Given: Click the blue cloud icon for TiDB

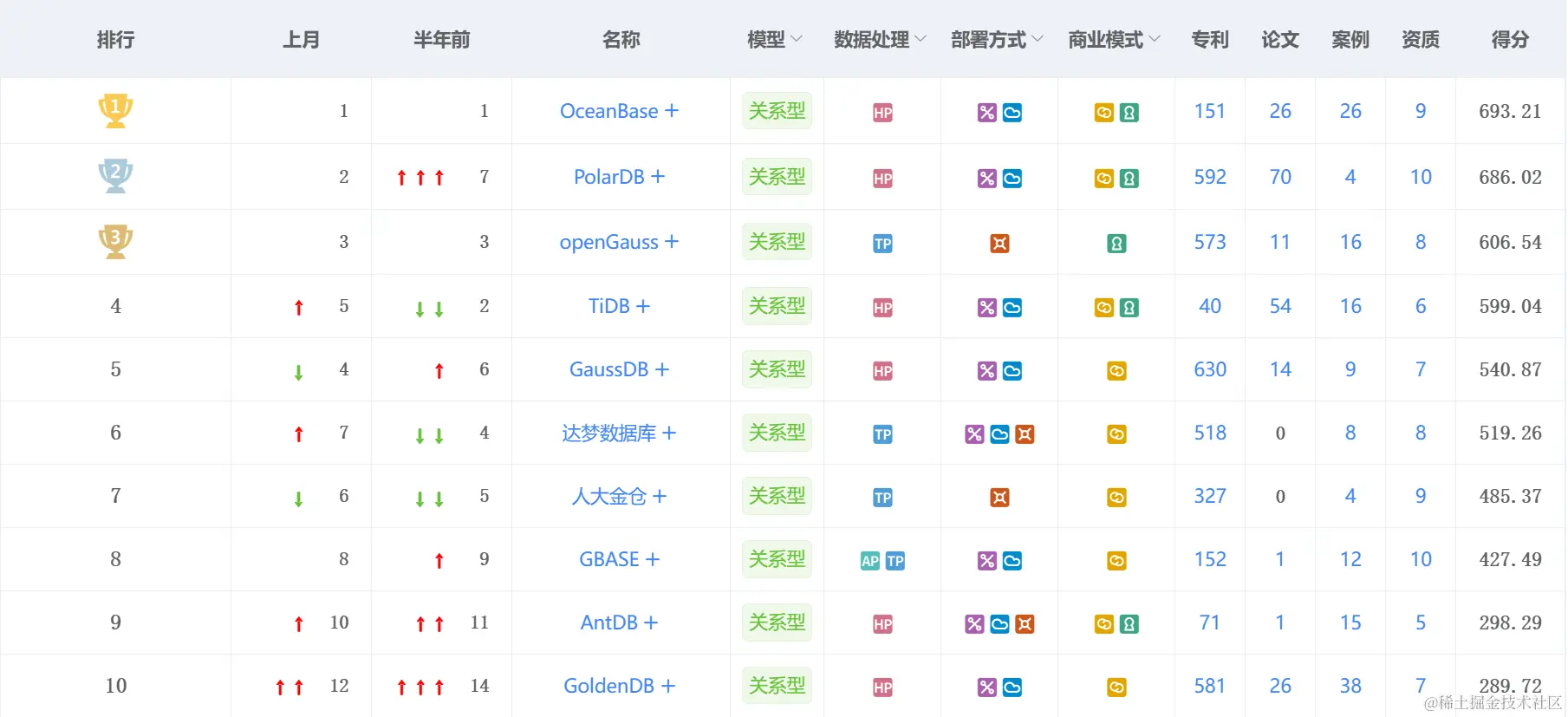Looking at the screenshot, I should 1012,308.
